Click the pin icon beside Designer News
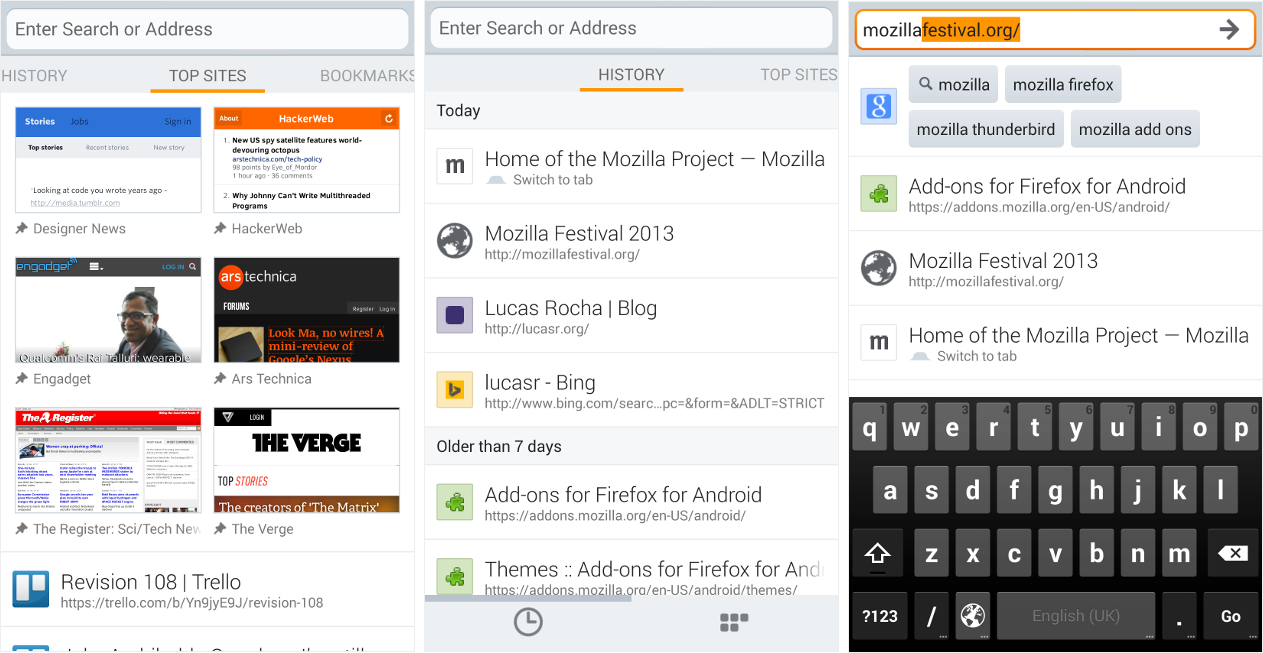The image size is (1263, 653). 22,229
